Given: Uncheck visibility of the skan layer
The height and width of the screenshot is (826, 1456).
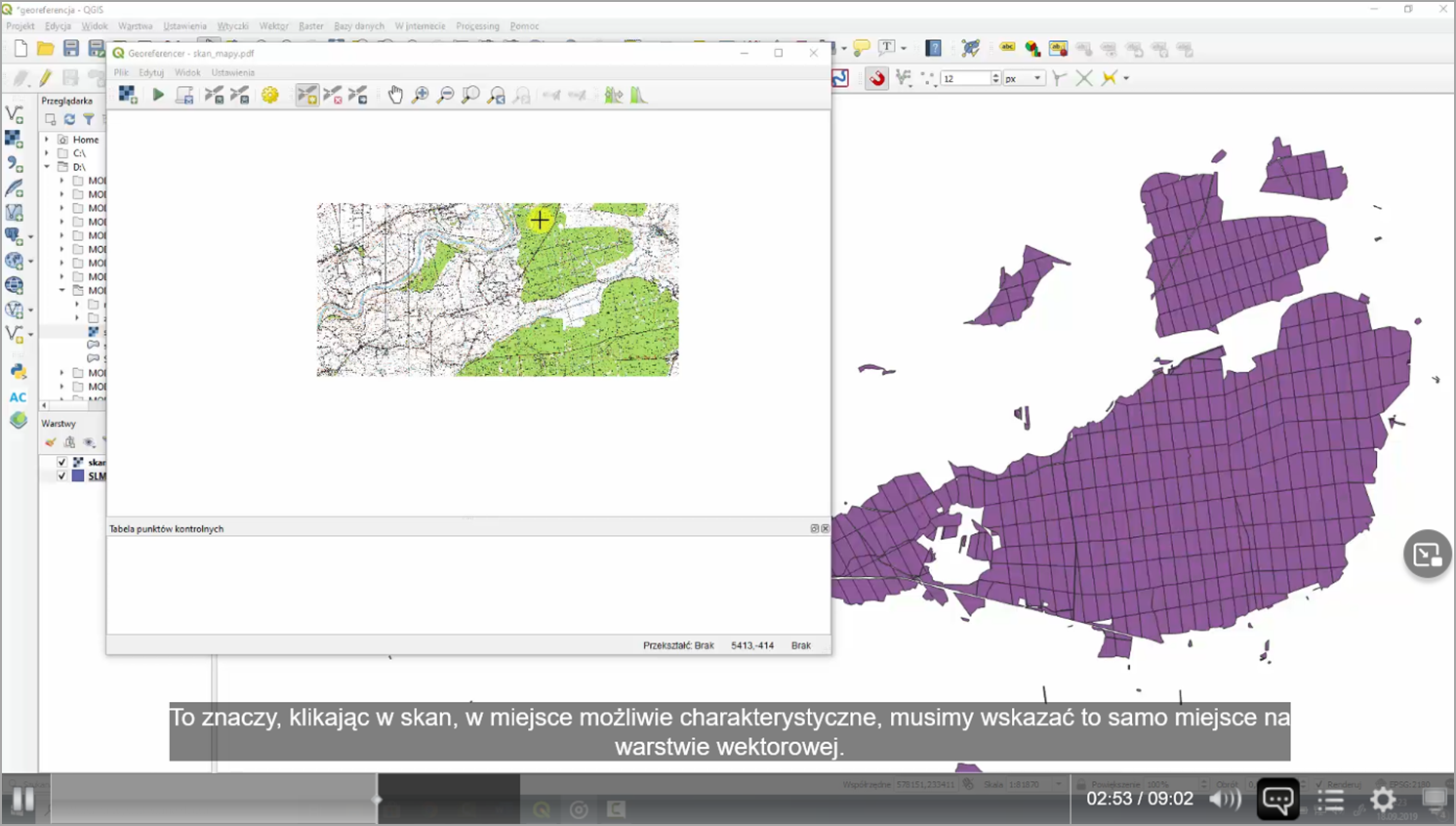Looking at the screenshot, I should [61, 462].
